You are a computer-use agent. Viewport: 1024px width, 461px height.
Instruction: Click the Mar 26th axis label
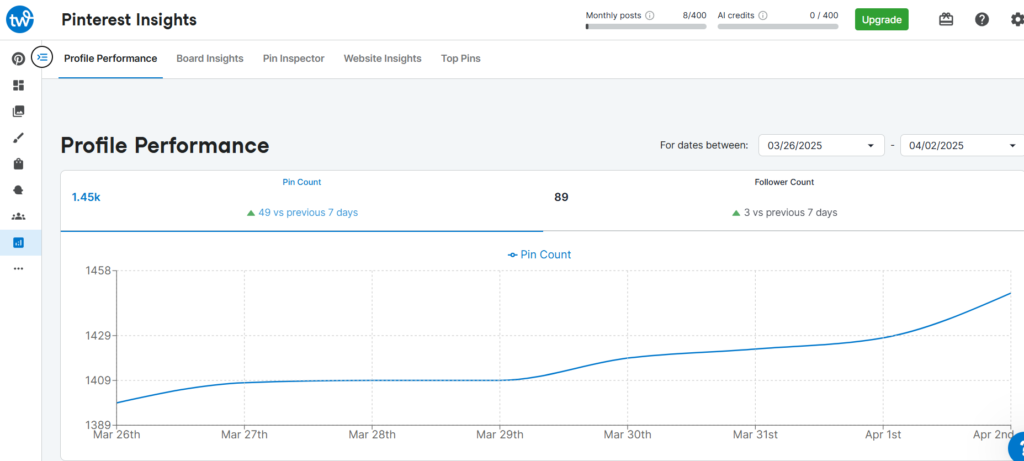click(x=116, y=434)
